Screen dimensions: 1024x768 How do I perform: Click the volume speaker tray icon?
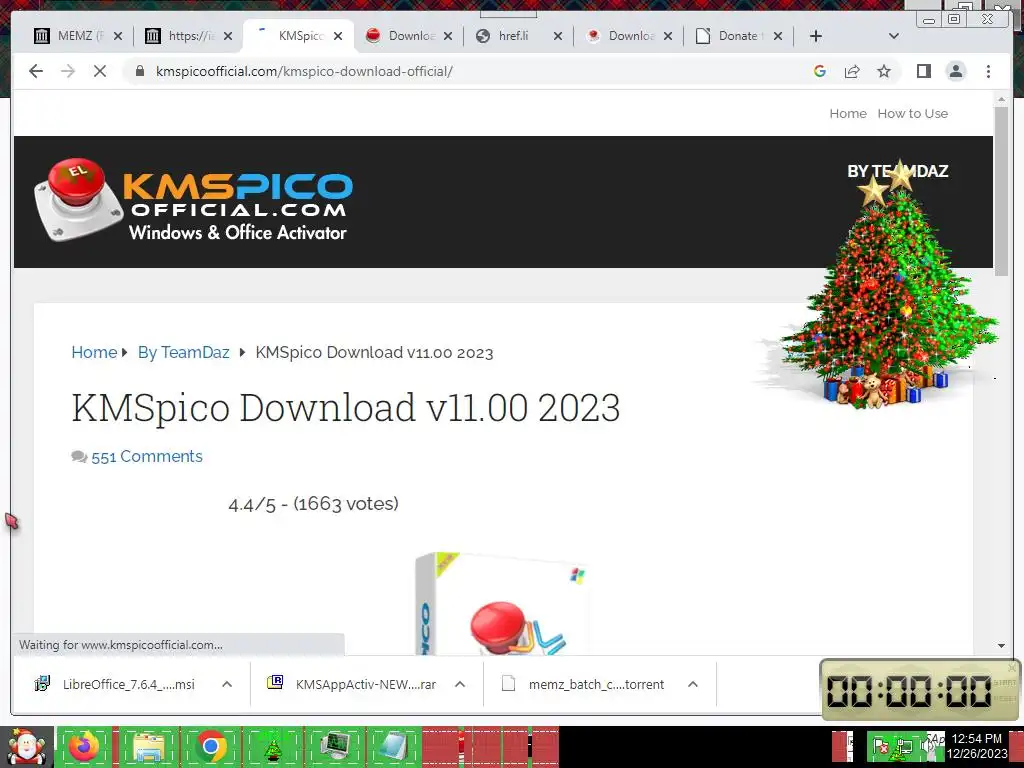[x=927, y=745]
